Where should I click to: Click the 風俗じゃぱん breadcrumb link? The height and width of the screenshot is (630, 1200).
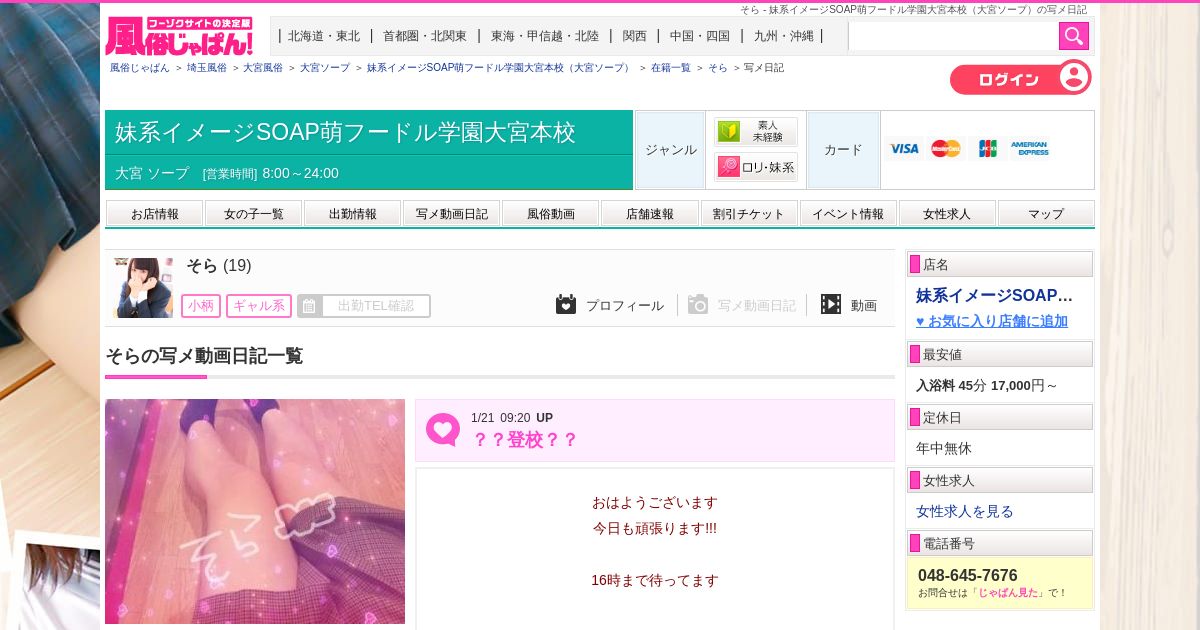pos(140,68)
